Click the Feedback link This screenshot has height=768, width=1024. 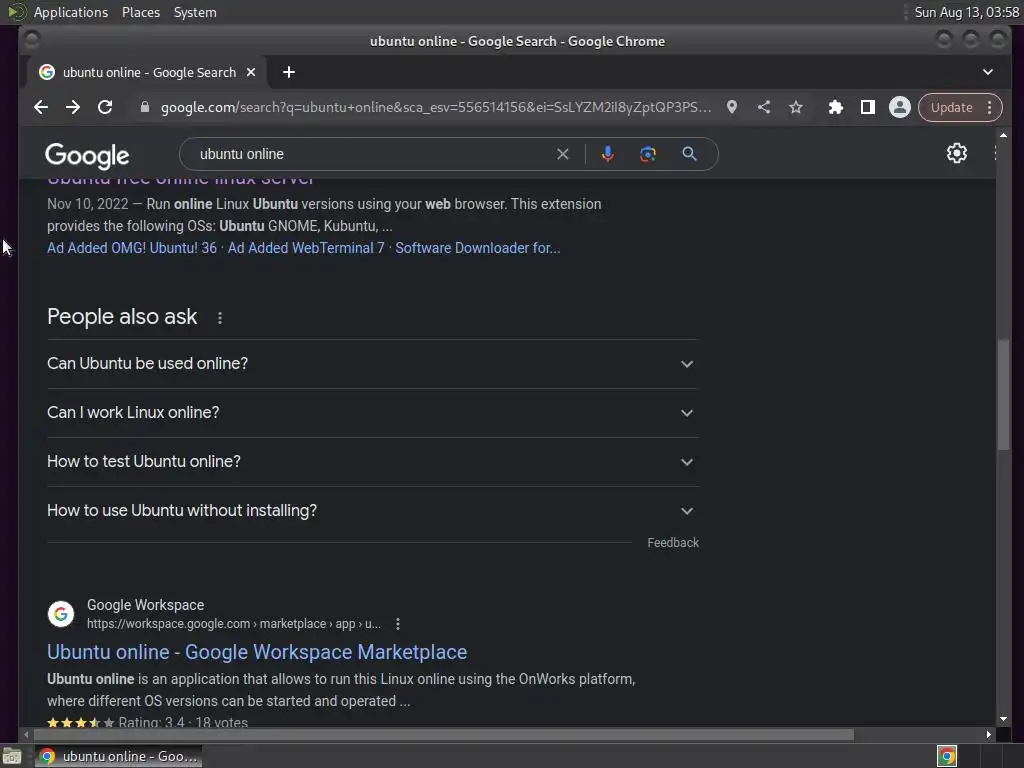[673, 543]
